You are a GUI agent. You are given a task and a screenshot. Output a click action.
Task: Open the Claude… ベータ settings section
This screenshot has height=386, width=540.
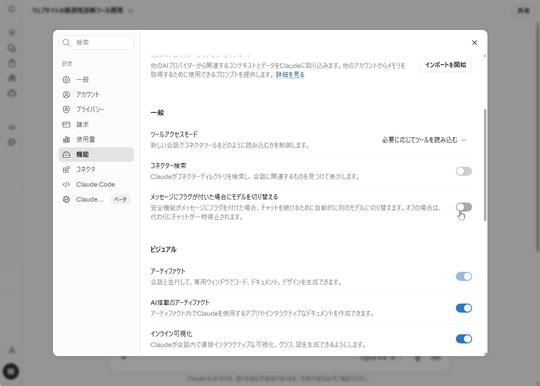click(x=96, y=199)
